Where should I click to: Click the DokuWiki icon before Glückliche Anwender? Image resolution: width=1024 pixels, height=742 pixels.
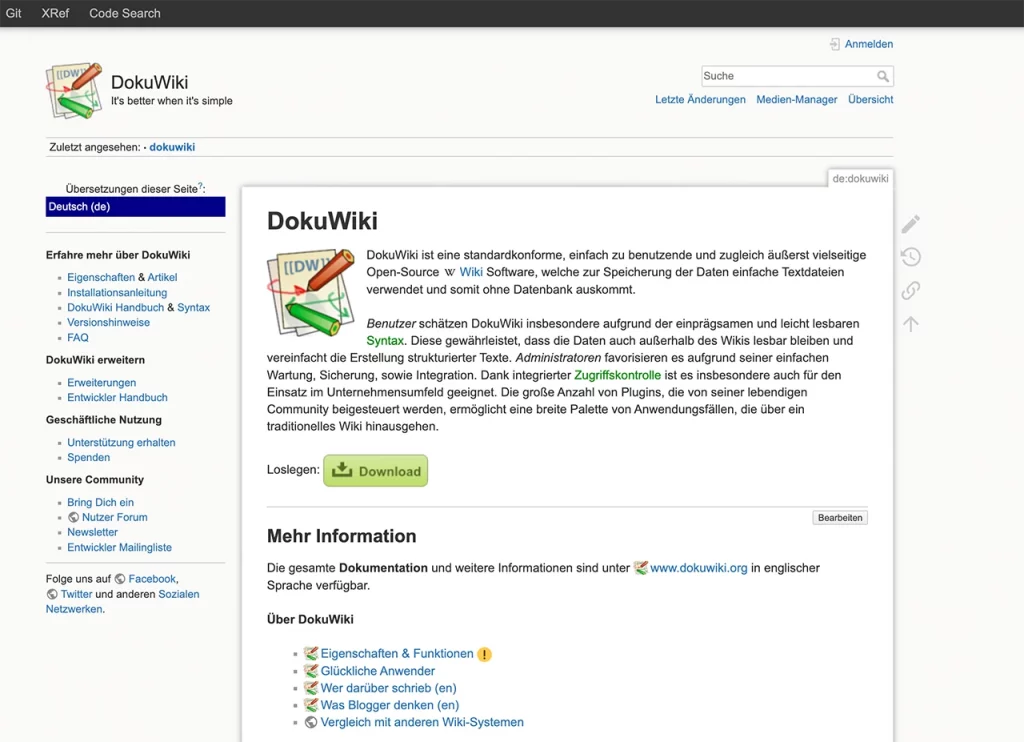311,671
